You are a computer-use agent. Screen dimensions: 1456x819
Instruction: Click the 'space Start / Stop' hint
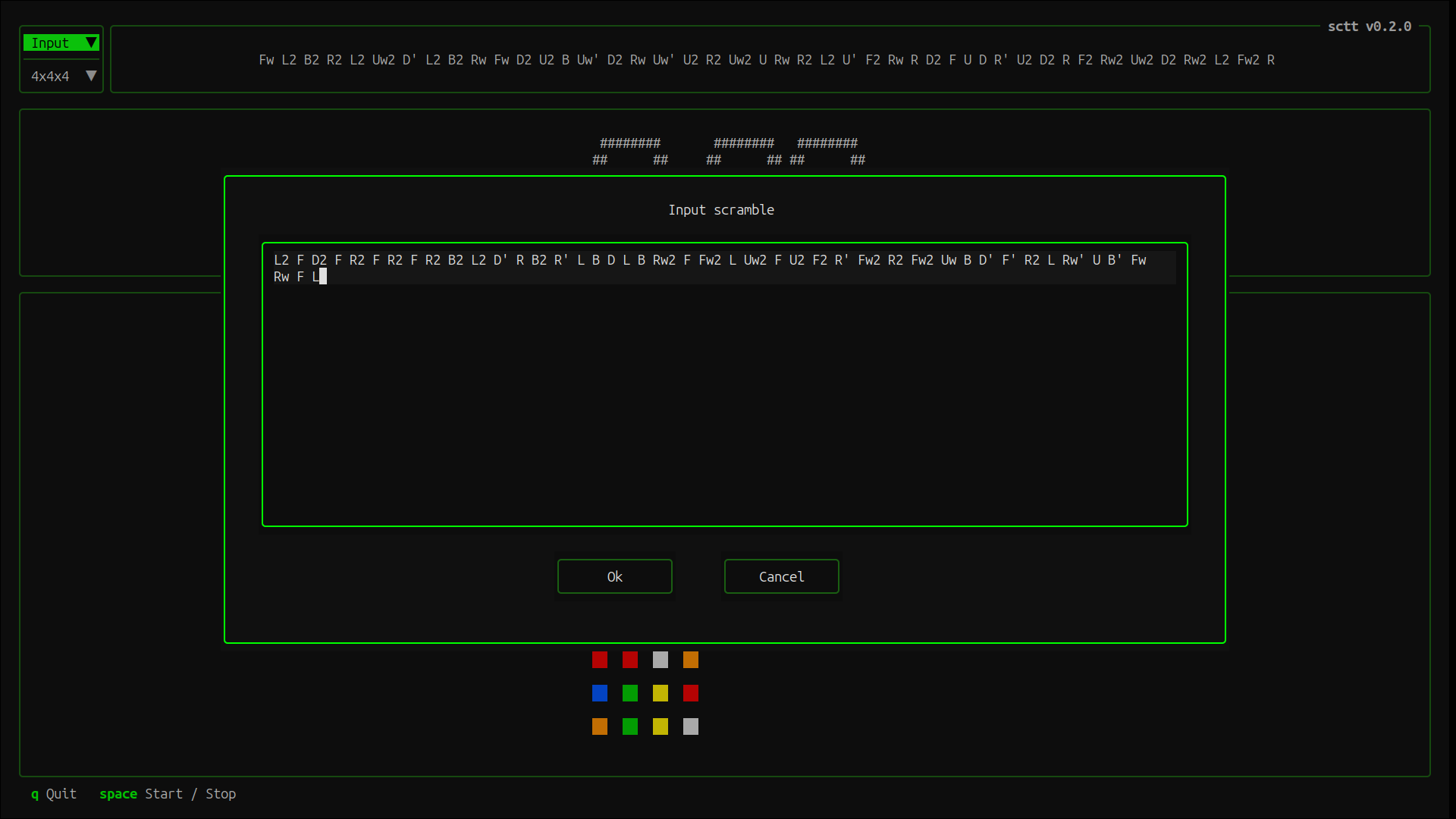point(168,794)
